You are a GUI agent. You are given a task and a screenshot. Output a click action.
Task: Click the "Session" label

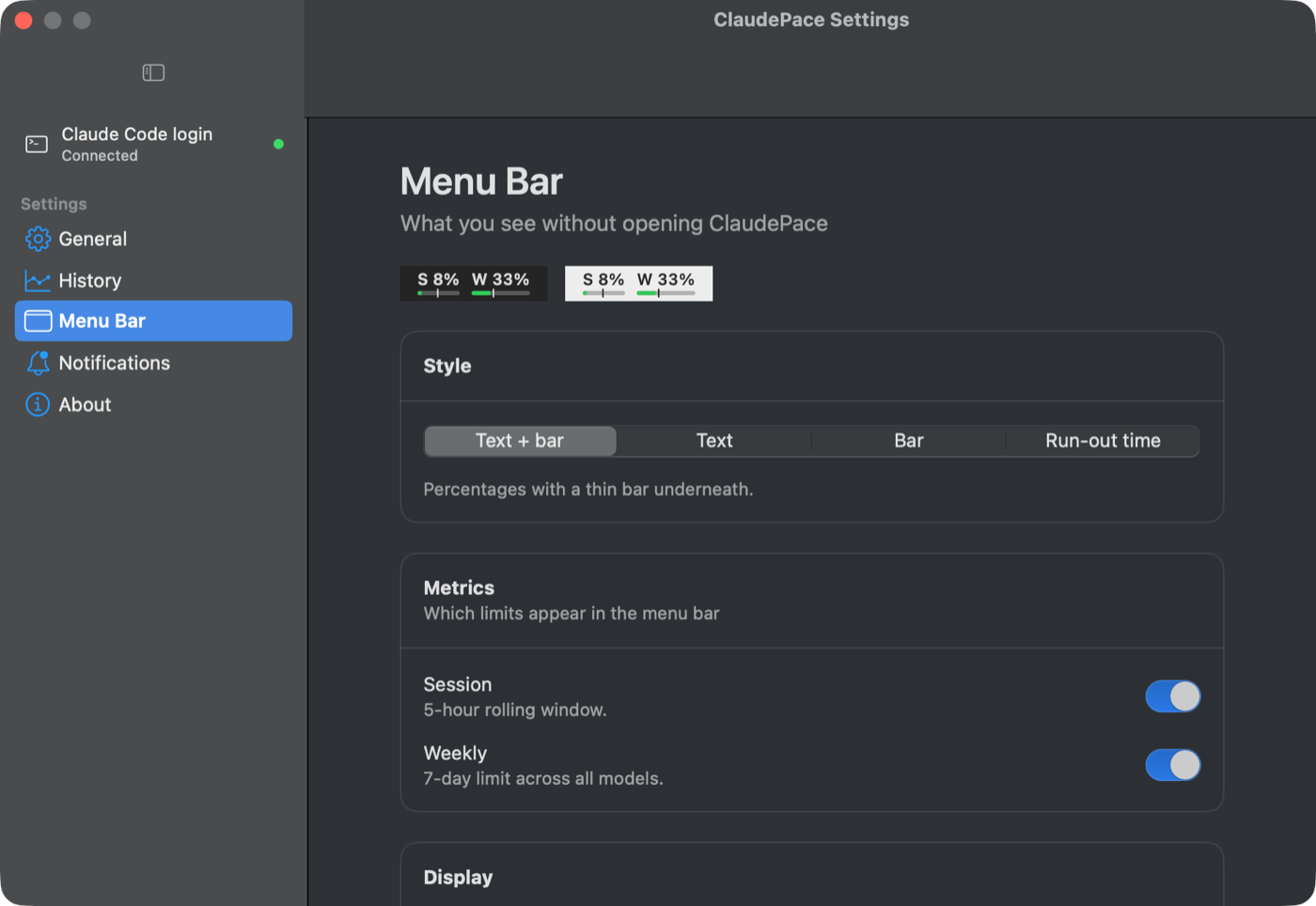click(458, 684)
